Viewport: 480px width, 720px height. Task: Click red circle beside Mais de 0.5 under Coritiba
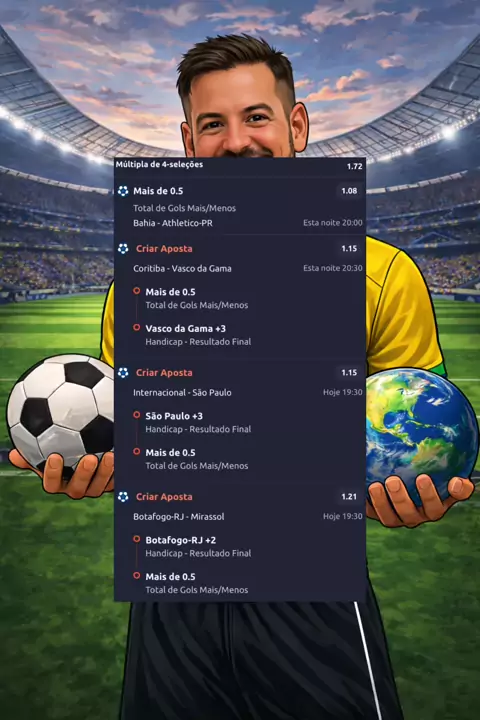point(136,291)
